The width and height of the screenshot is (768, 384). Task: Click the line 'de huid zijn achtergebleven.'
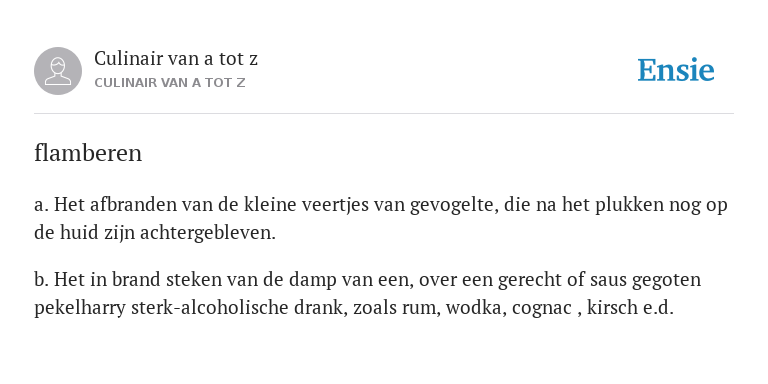click(x=155, y=233)
